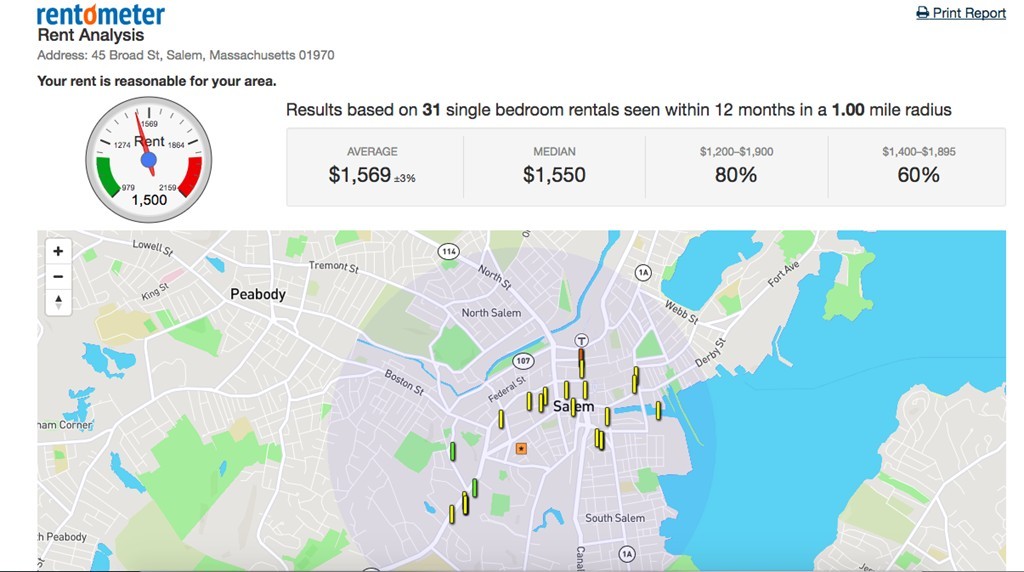Click the Route 114 shield on map
Image resolution: width=1024 pixels, height=572 pixels.
448,251
